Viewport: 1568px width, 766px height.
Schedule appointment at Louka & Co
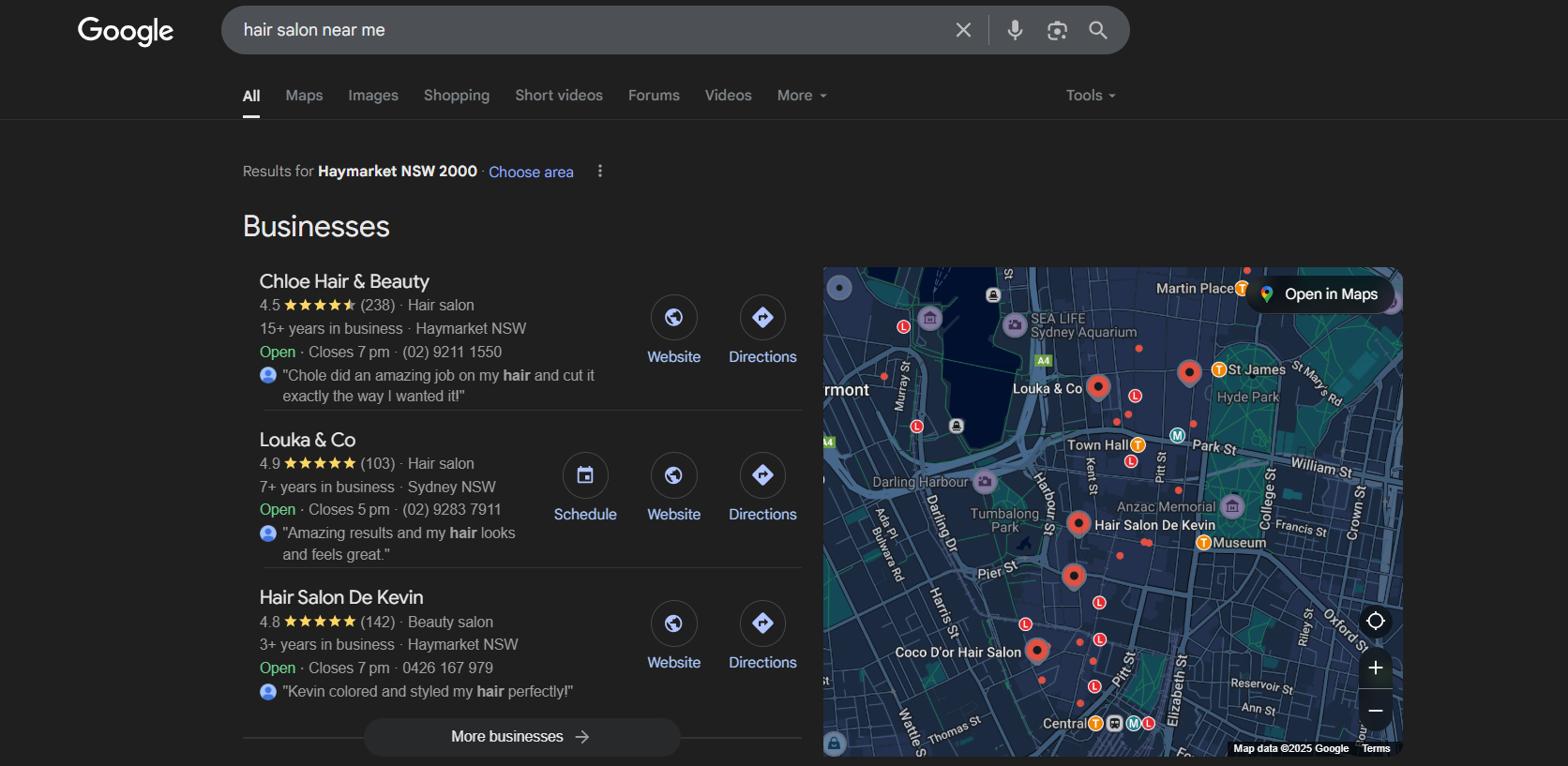tap(585, 475)
